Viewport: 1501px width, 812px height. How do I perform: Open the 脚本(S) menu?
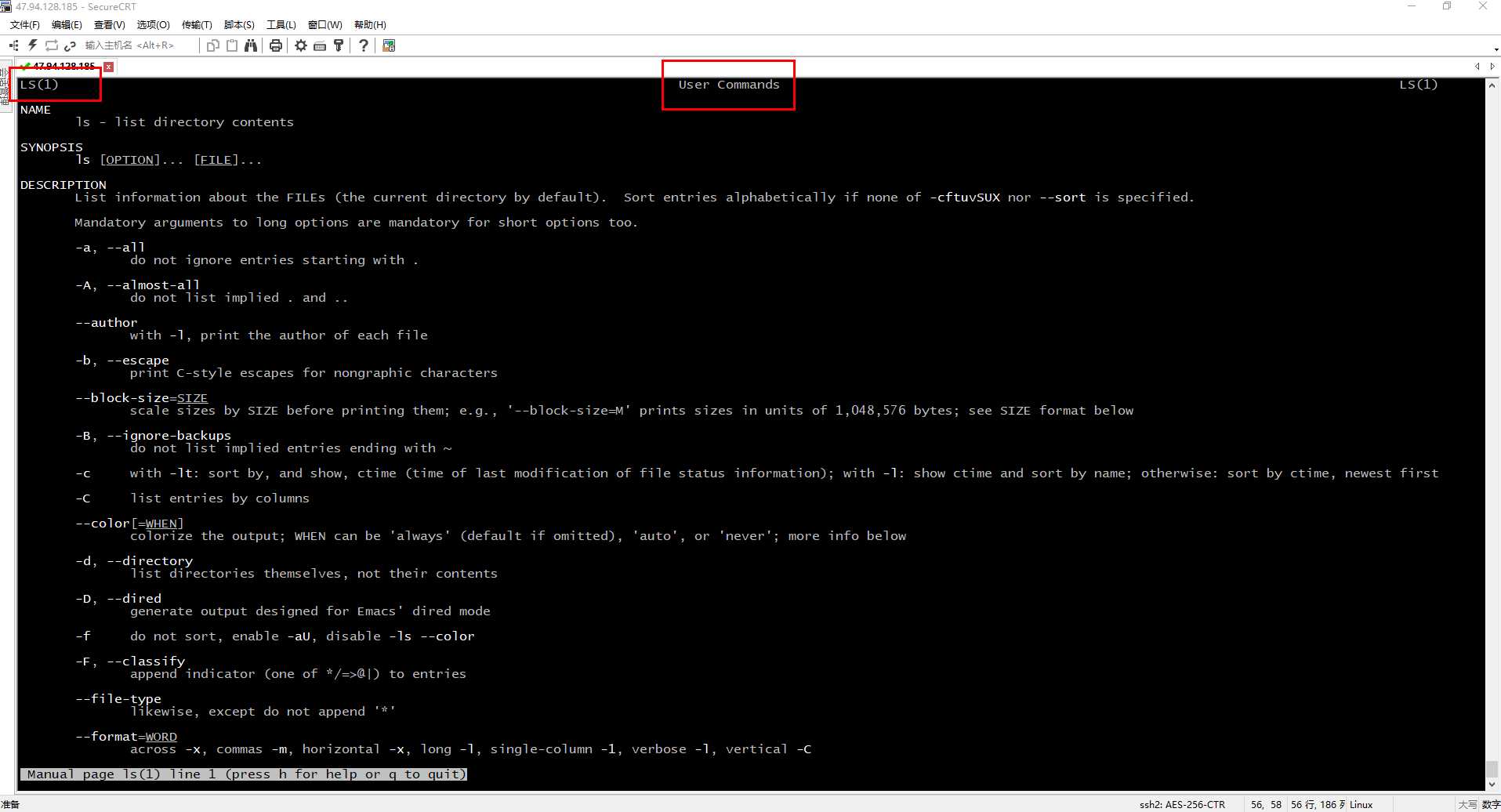click(x=239, y=25)
